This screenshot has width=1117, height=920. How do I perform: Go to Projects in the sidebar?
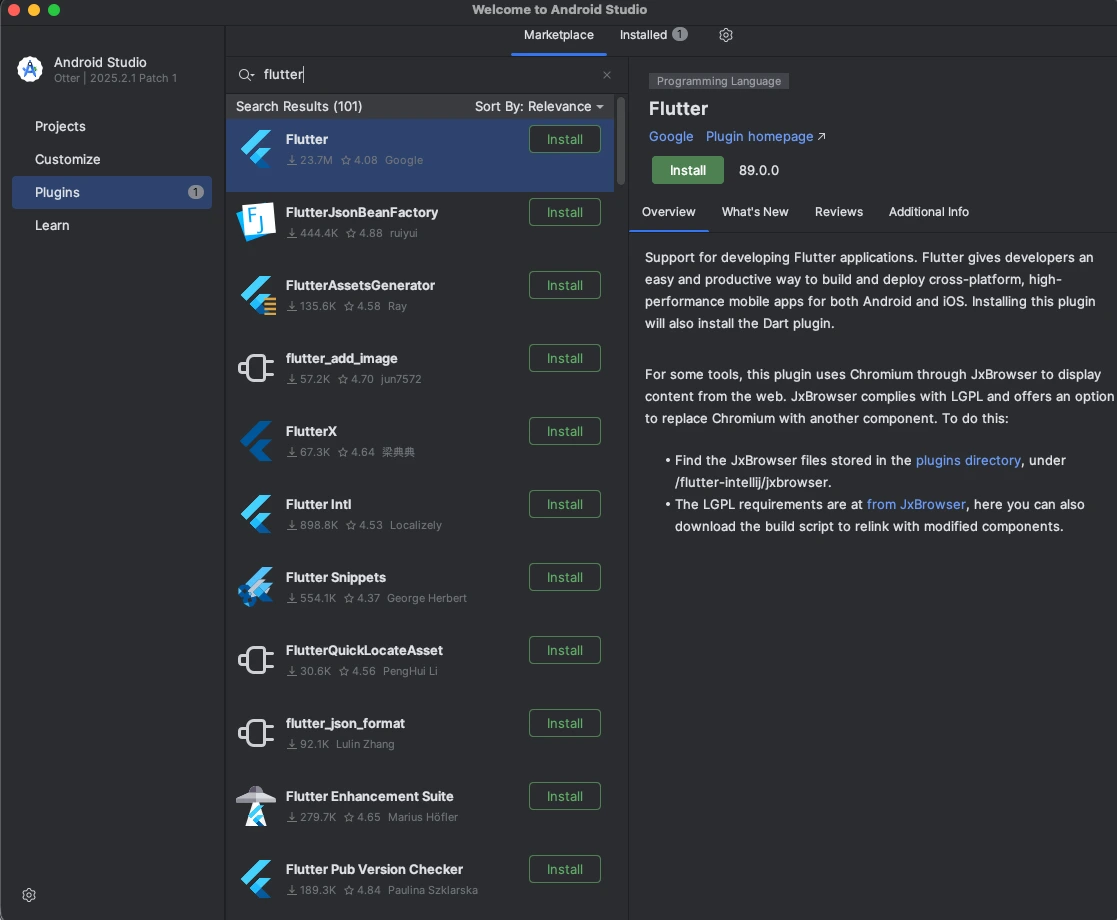[60, 126]
